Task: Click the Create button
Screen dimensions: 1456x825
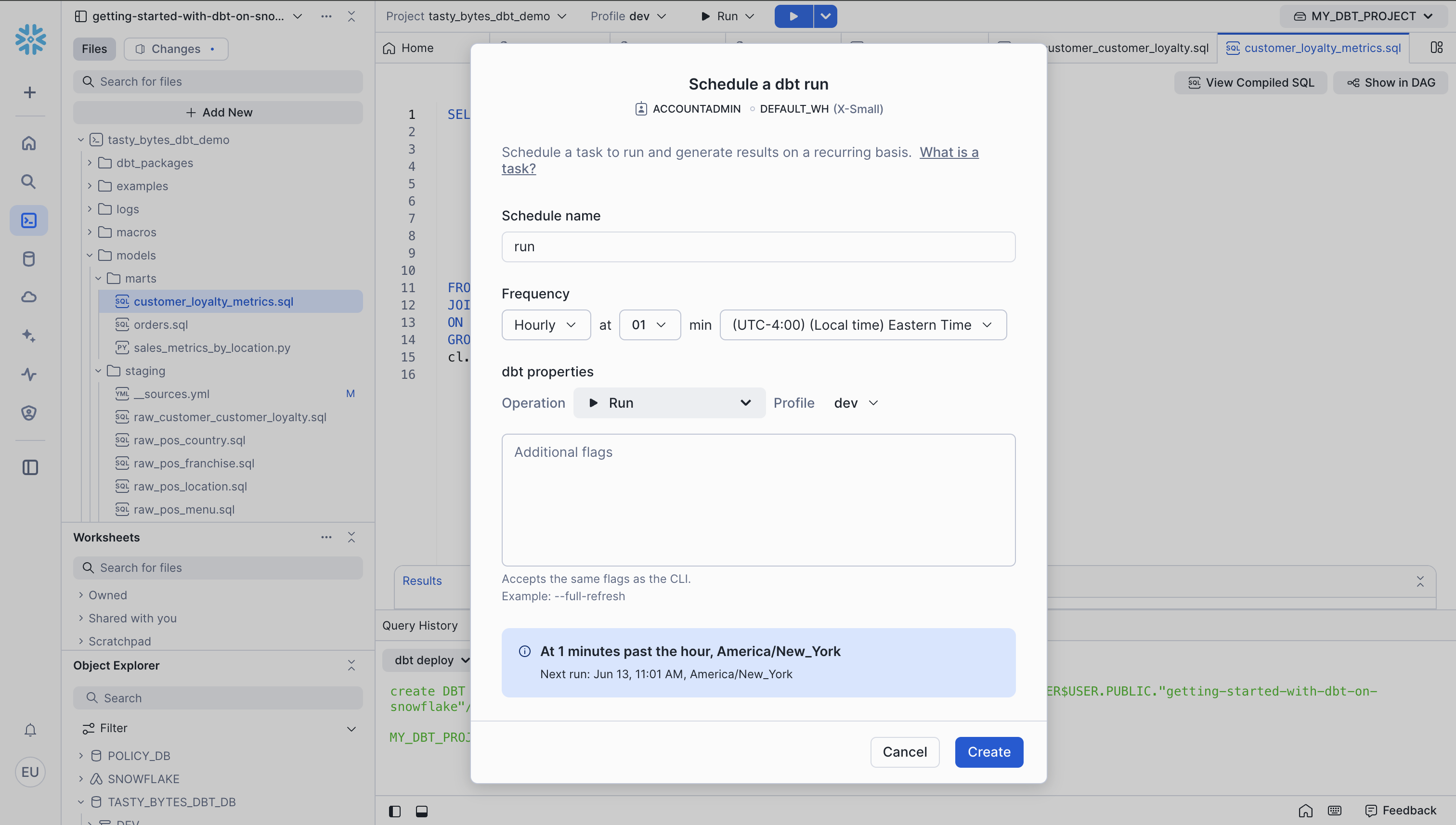Action: tap(988, 752)
